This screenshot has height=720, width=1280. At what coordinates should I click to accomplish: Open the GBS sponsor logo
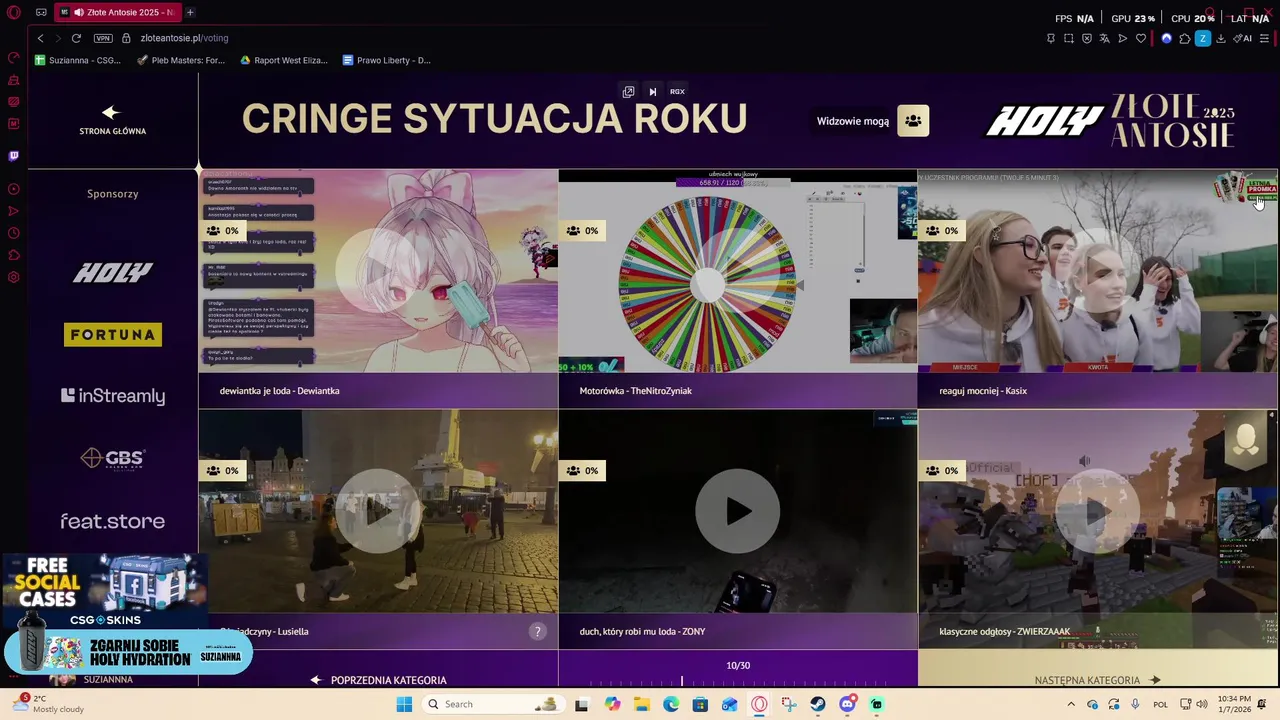112,458
